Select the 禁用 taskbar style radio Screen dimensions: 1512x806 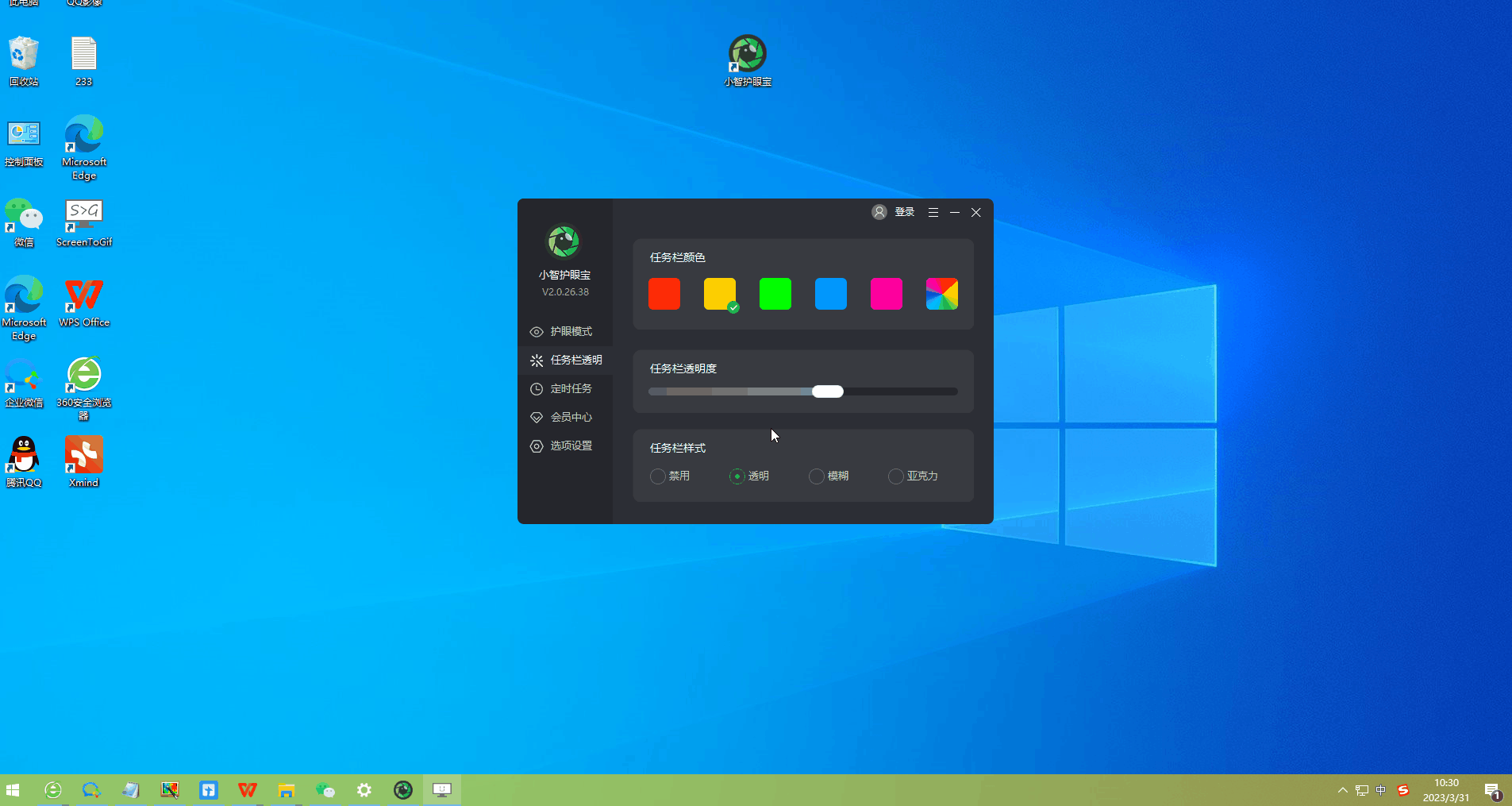point(657,476)
